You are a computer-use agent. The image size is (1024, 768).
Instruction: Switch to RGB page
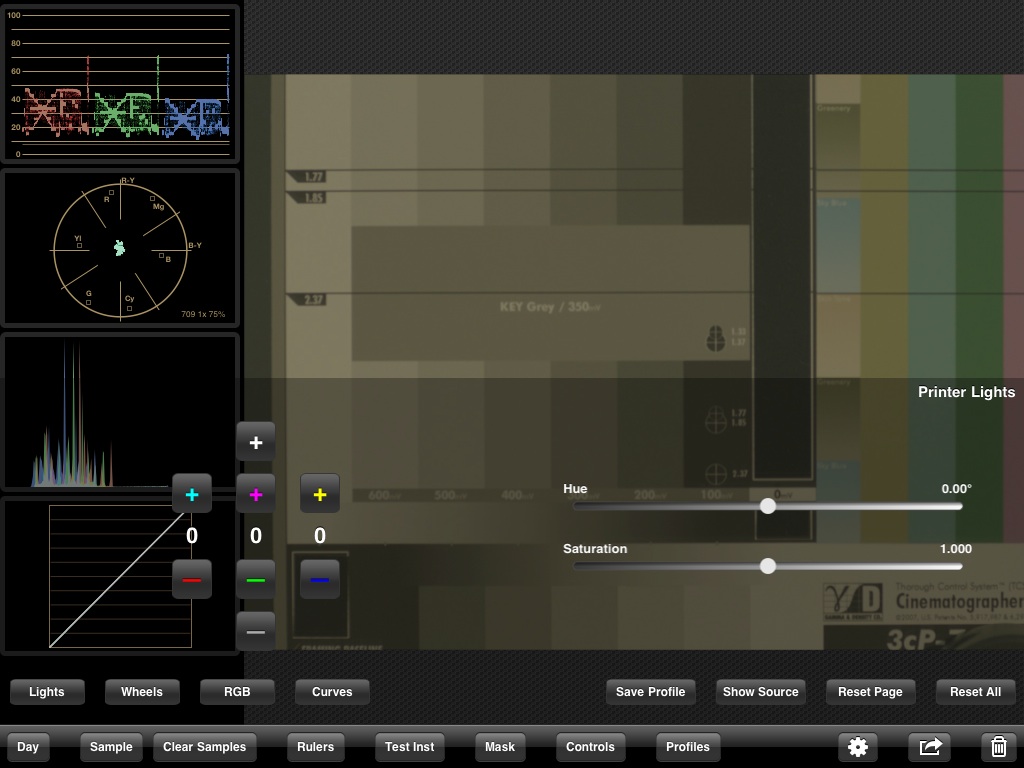pos(237,692)
